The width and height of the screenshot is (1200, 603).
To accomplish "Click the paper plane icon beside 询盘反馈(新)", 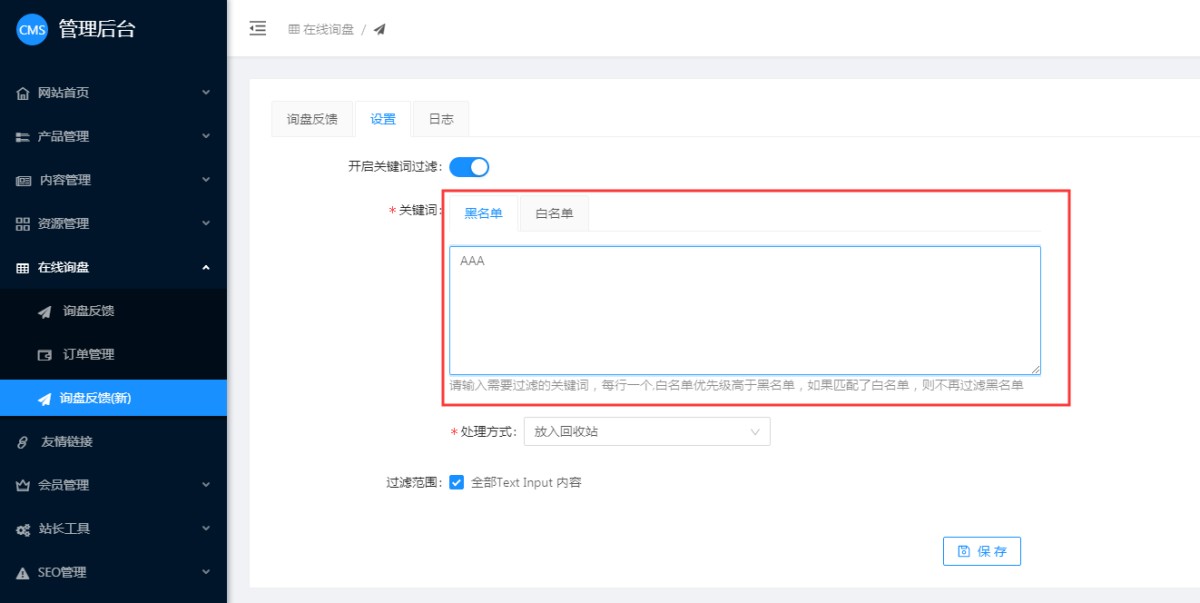I will [45, 399].
